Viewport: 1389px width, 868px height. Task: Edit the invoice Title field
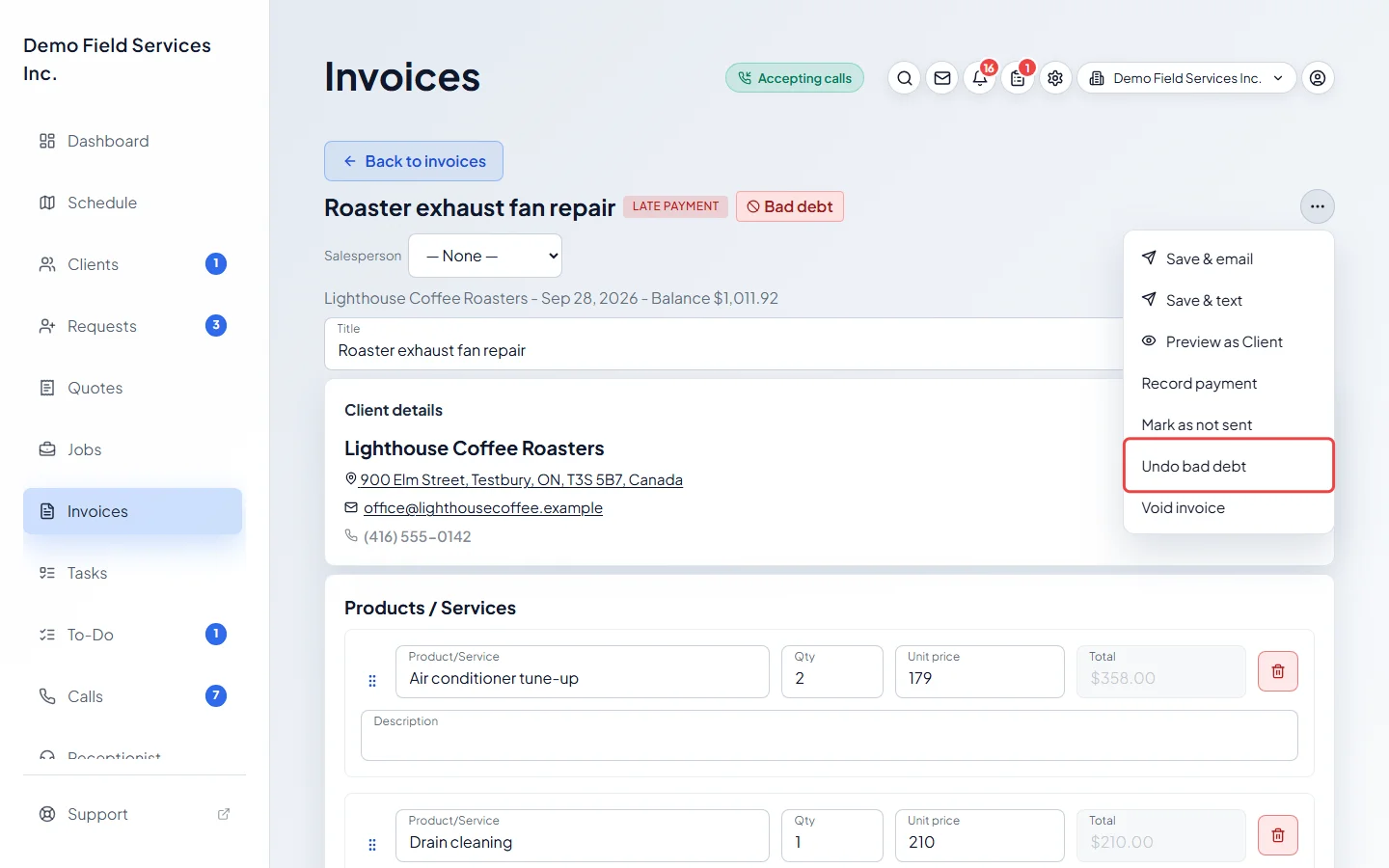click(x=723, y=343)
